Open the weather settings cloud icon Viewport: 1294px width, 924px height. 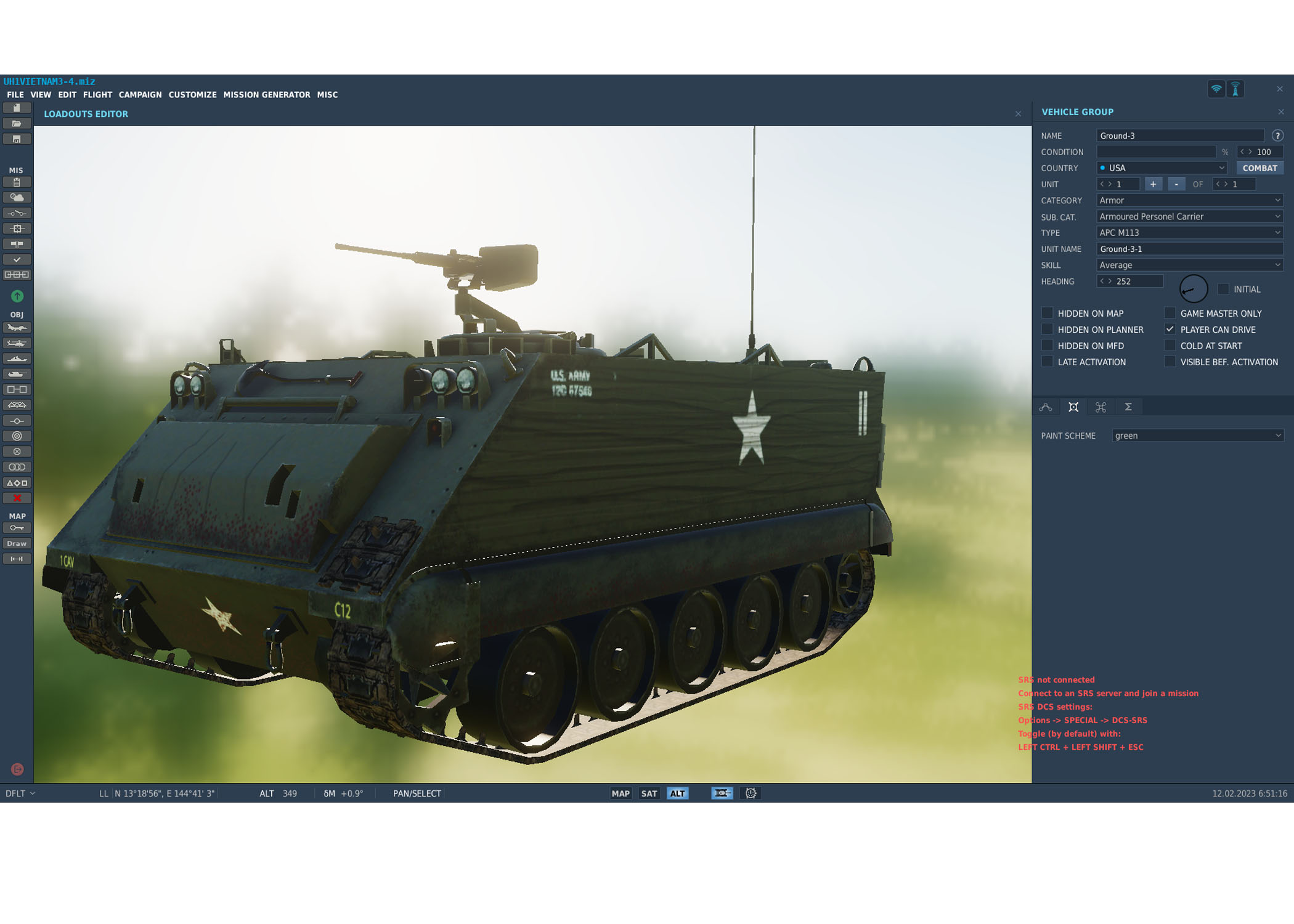point(17,198)
